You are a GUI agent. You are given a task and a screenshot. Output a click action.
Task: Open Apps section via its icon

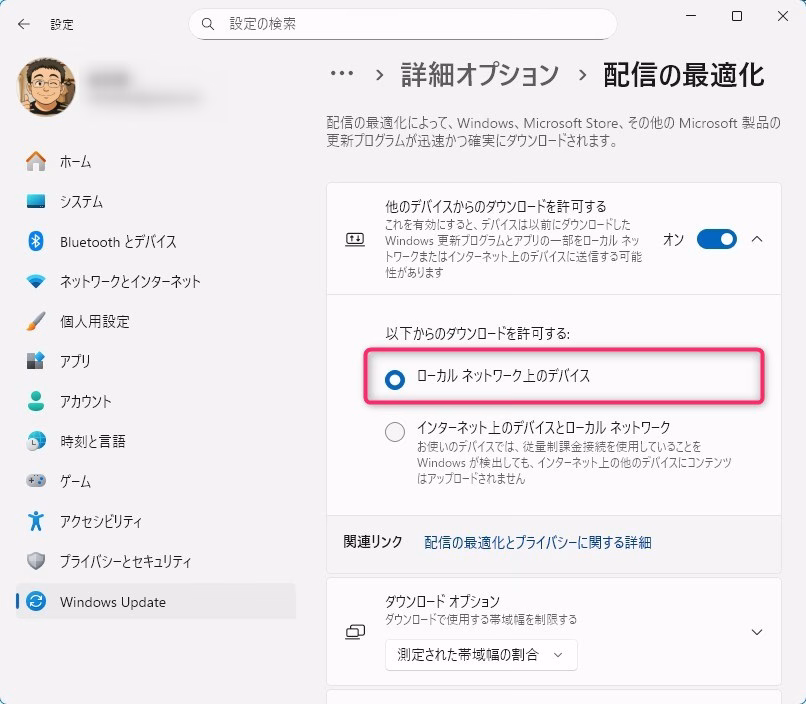[36, 362]
